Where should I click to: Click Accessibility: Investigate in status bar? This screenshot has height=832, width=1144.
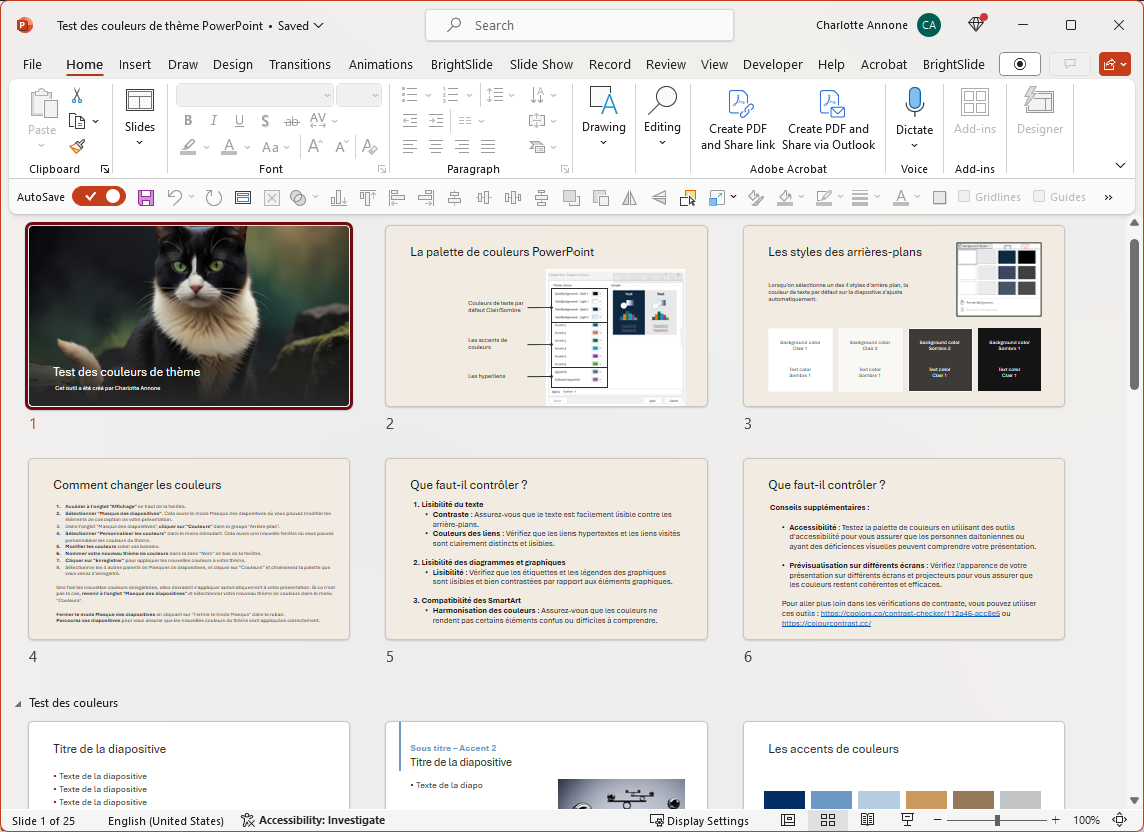[313, 820]
